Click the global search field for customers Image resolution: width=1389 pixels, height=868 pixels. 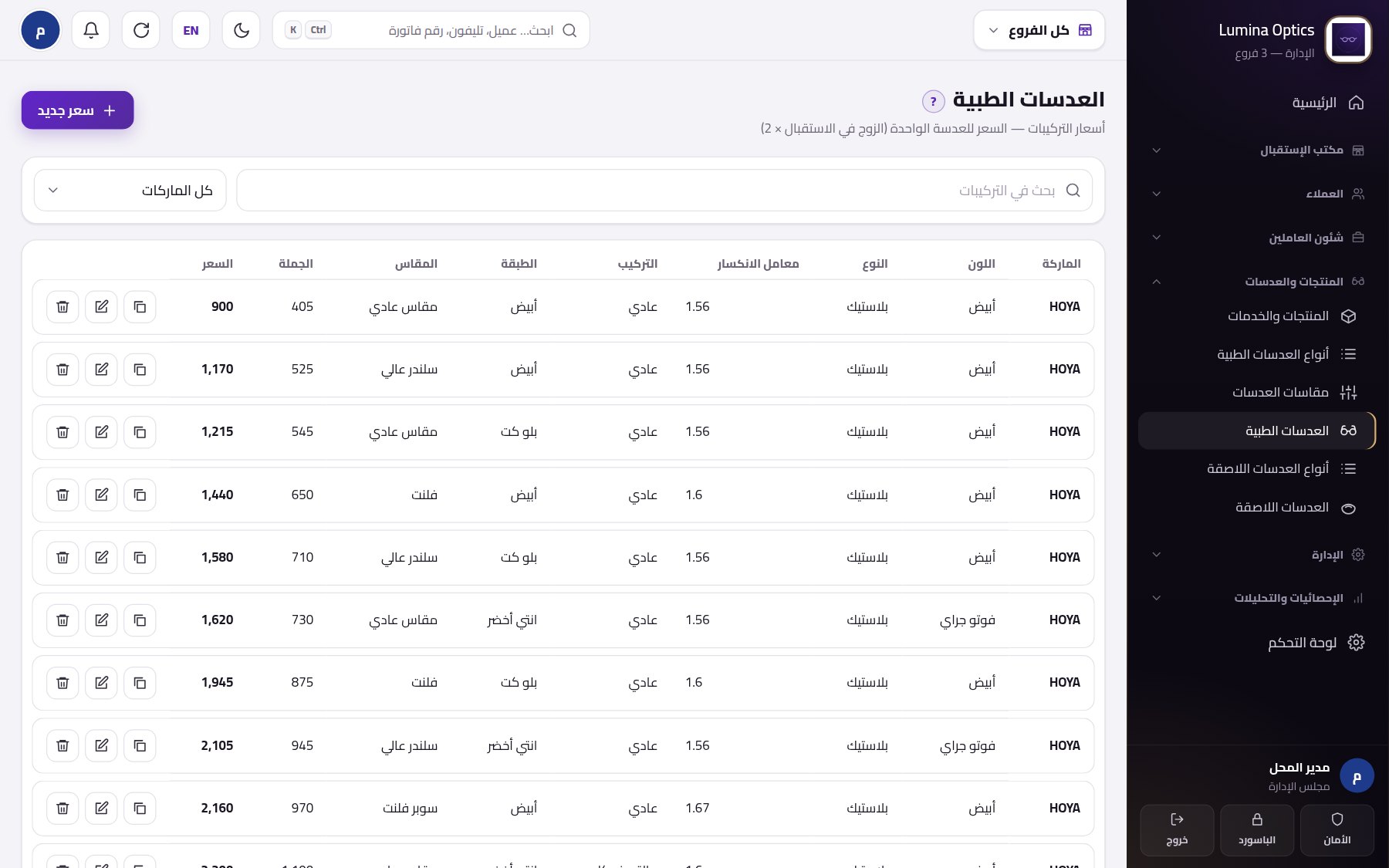(431, 30)
